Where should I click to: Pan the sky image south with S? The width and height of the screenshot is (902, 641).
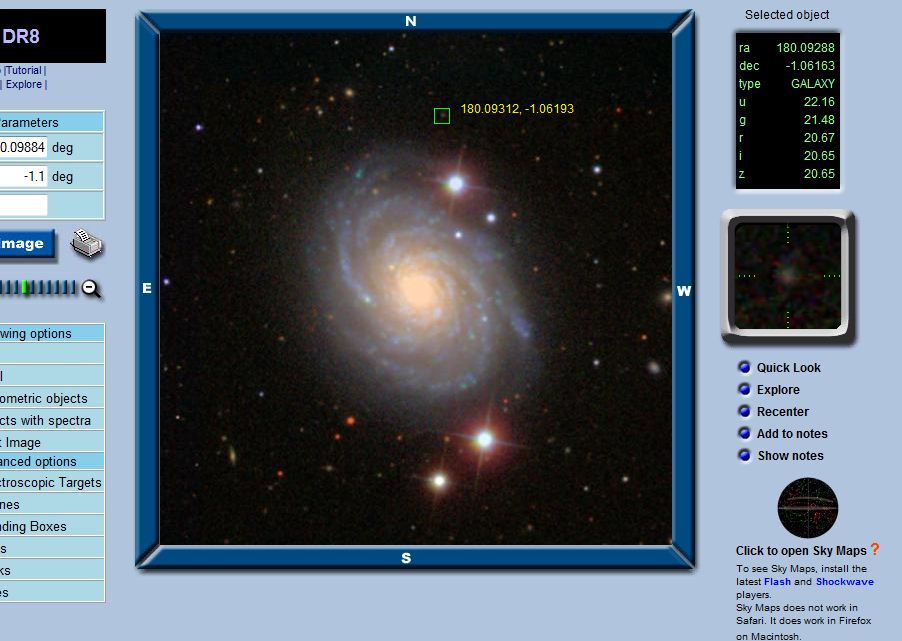click(x=406, y=558)
